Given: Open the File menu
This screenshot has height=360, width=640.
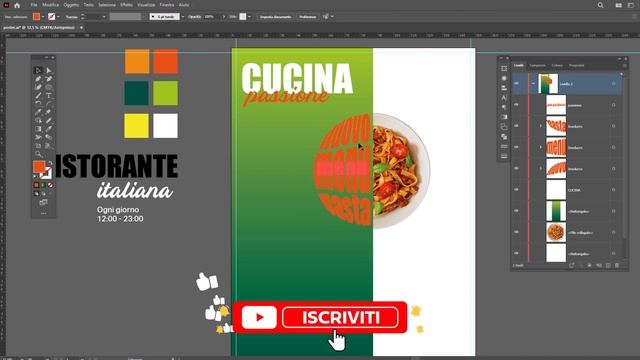Looking at the screenshot, I should [x=34, y=5].
